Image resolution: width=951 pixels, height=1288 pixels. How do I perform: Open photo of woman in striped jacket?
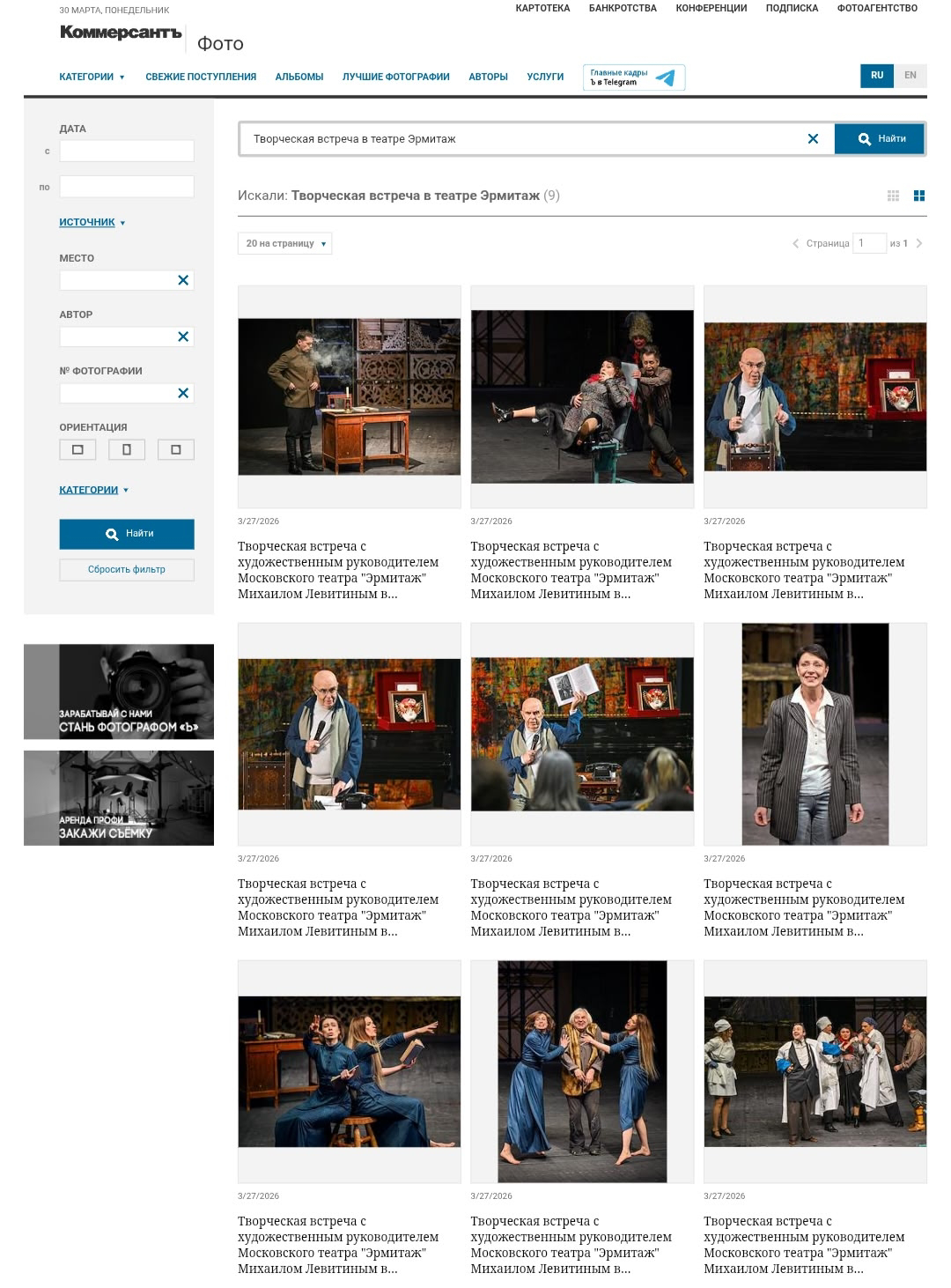[x=815, y=734]
